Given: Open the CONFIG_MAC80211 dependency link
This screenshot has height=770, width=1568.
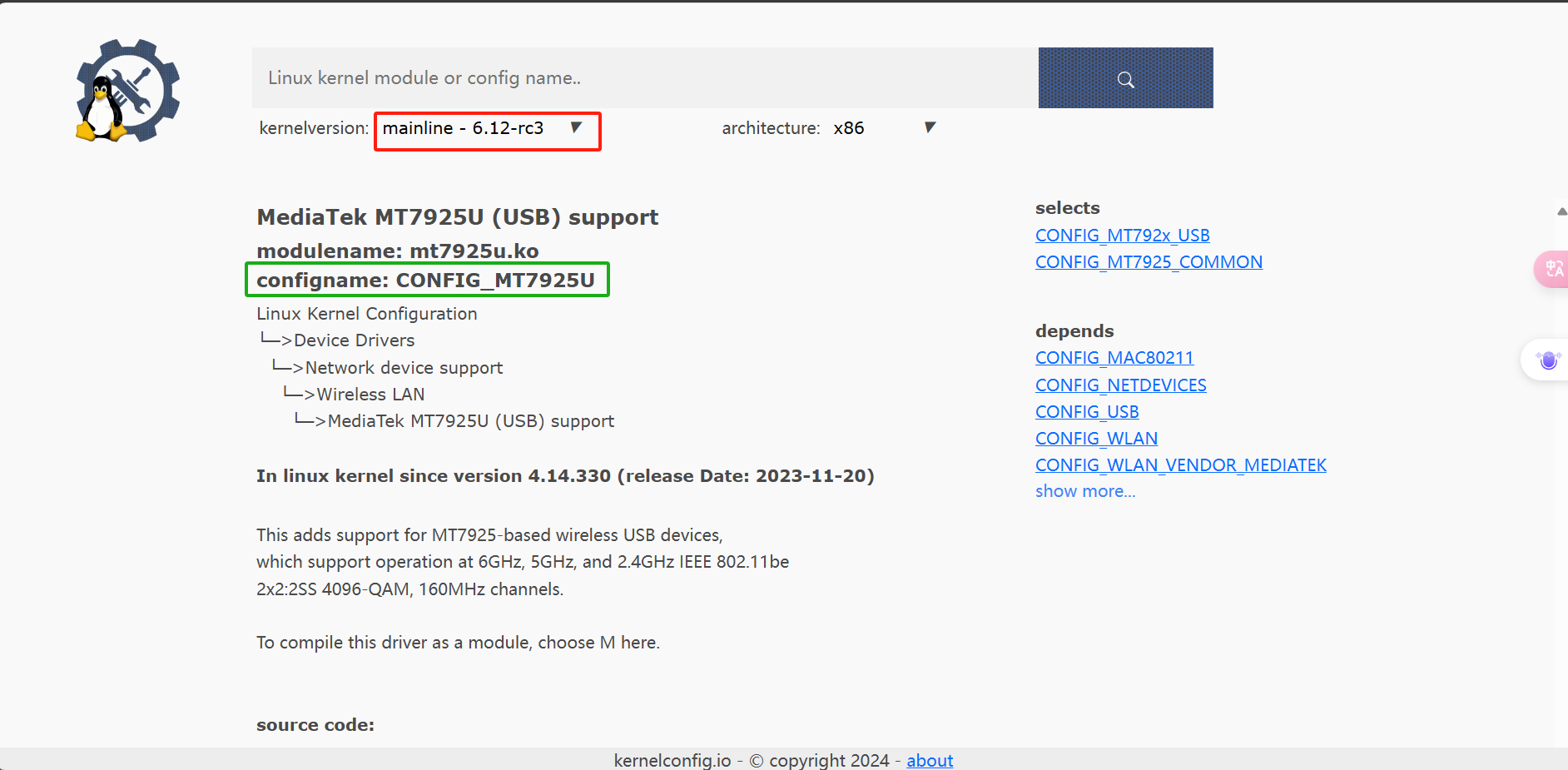Looking at the screenshot, I should pos(1114,358).
